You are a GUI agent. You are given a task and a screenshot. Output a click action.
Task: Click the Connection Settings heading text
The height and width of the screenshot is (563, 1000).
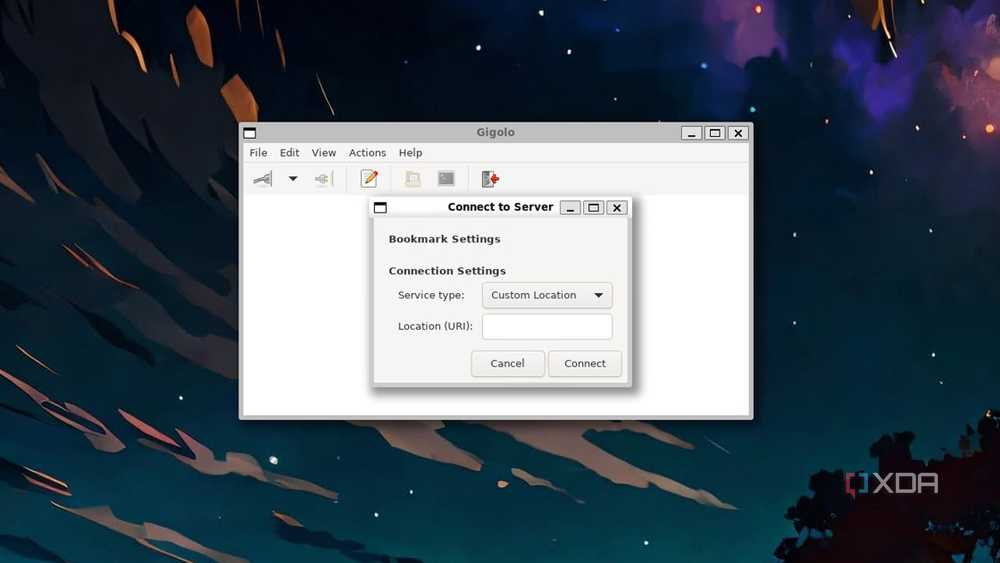click(x=447, y=271)
